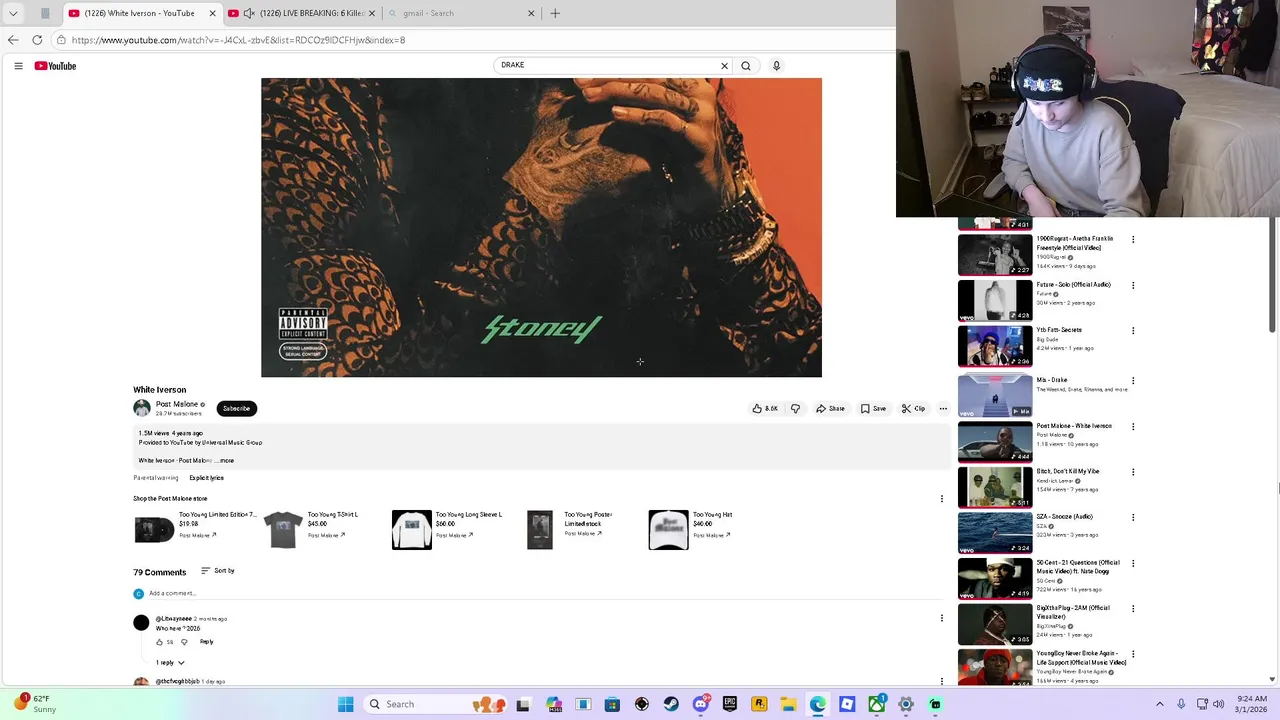Switch to LIVE BREAKING YouTube tab
Screen dimensions: 1280x720
point(303,13)
